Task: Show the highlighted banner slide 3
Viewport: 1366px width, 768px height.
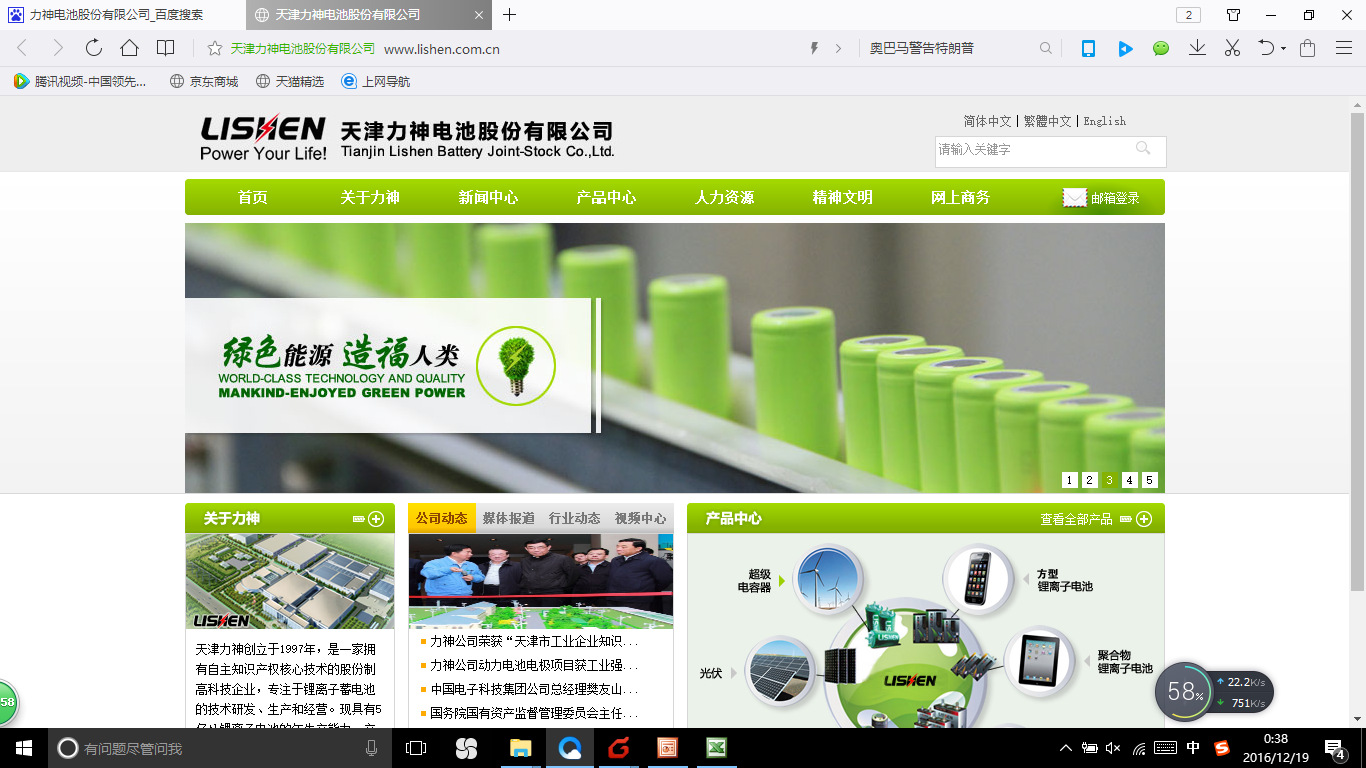Action: point(1109,480)
